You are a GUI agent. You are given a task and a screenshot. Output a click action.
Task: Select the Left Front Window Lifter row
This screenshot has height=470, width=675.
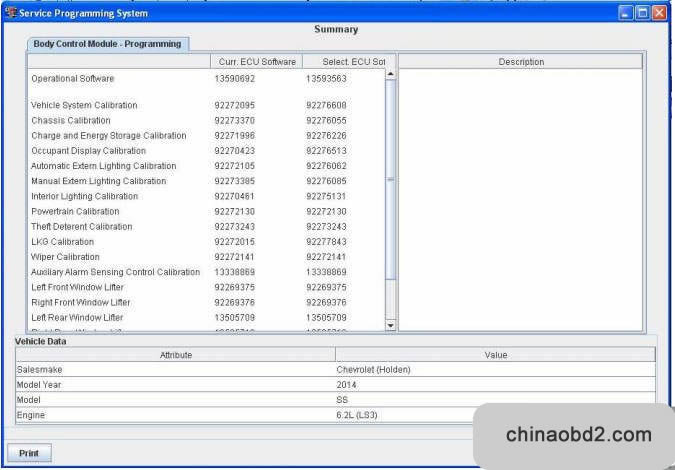[x=207, y=287]
